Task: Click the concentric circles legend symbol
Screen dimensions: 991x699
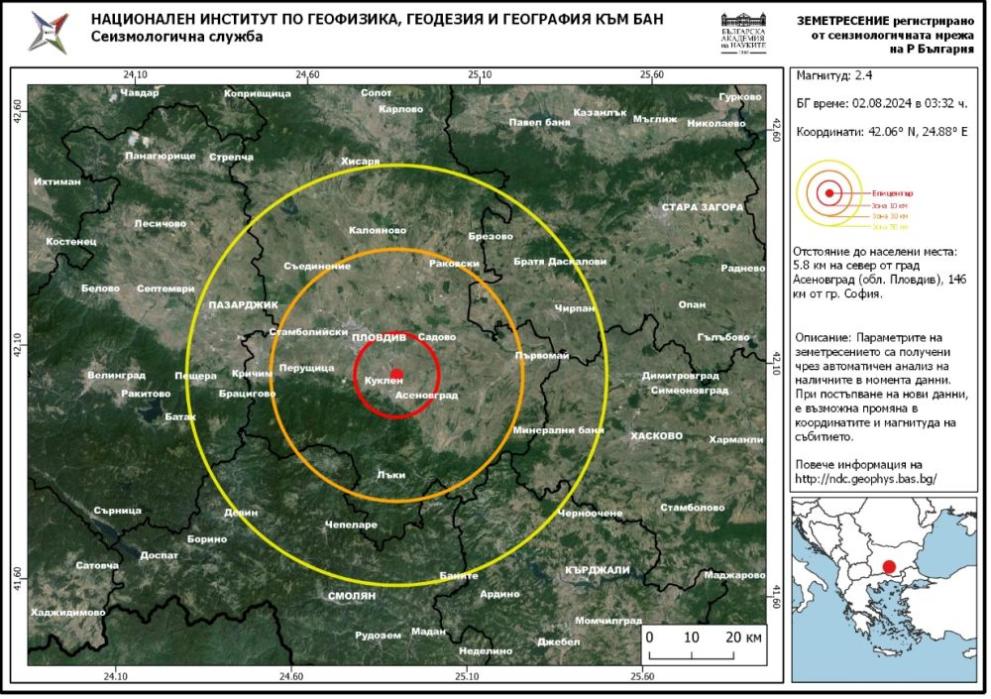Action: tap(827, 193)
